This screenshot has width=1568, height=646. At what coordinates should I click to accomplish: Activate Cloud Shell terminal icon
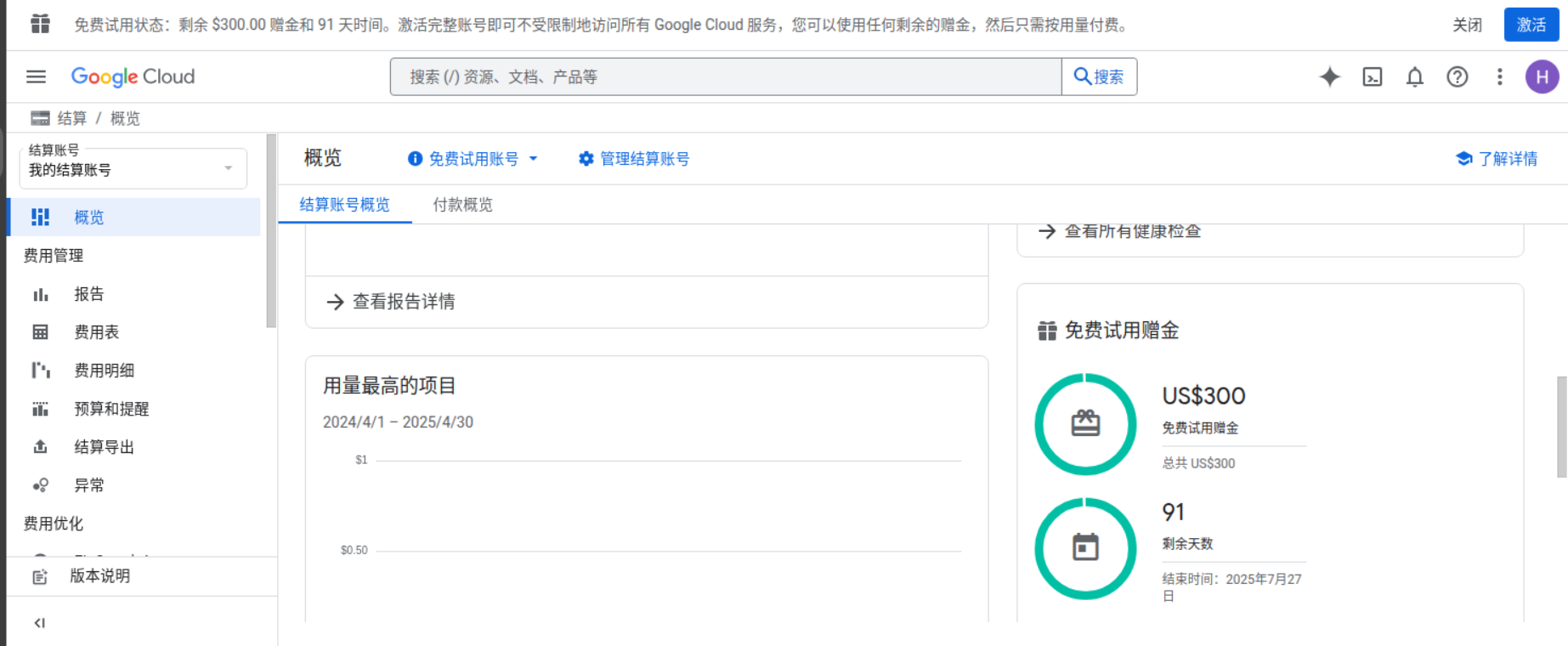(1373, 76)
